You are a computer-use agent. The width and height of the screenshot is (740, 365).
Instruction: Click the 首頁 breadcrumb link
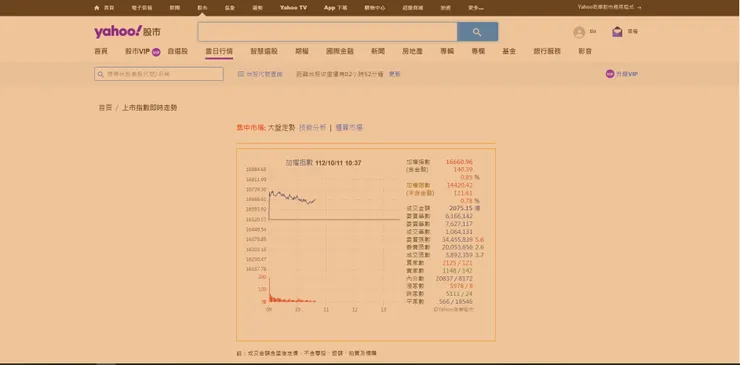point(105,108)
